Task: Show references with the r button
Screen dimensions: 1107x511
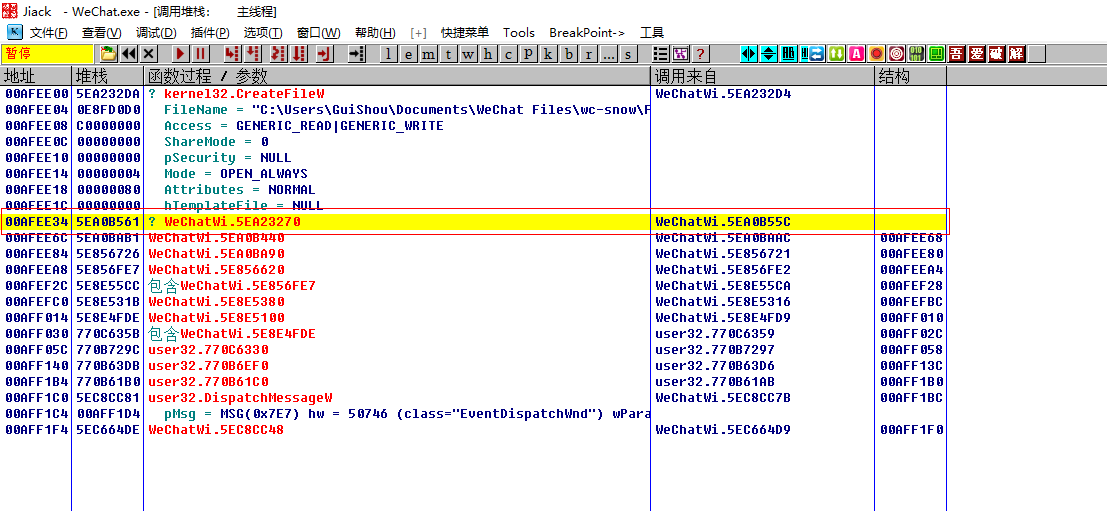Action: pos(589,54)
